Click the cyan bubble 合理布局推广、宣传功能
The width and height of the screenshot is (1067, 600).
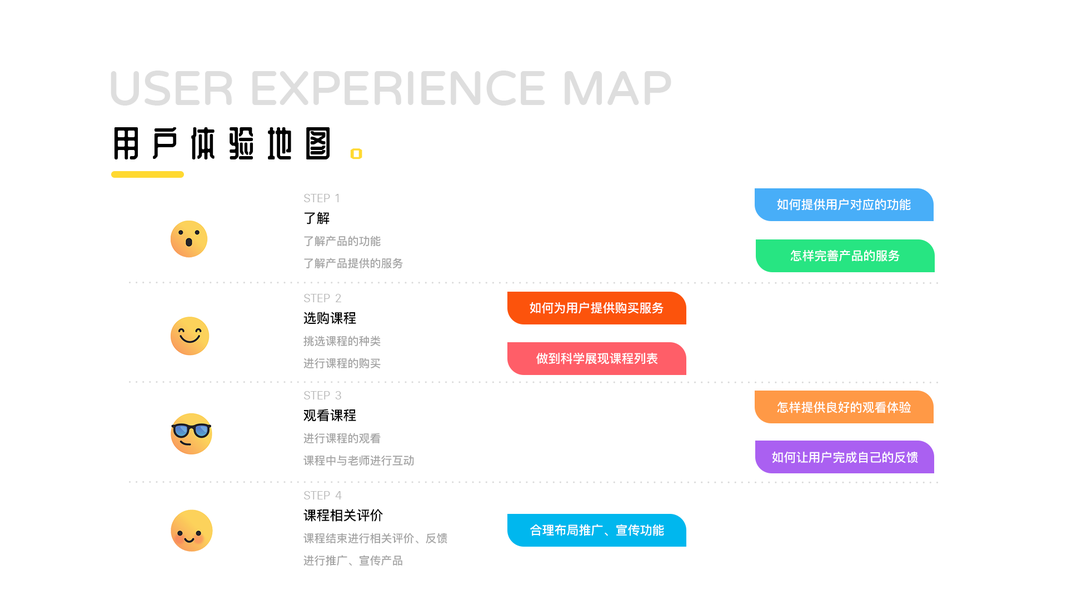[x=596, y=530]
